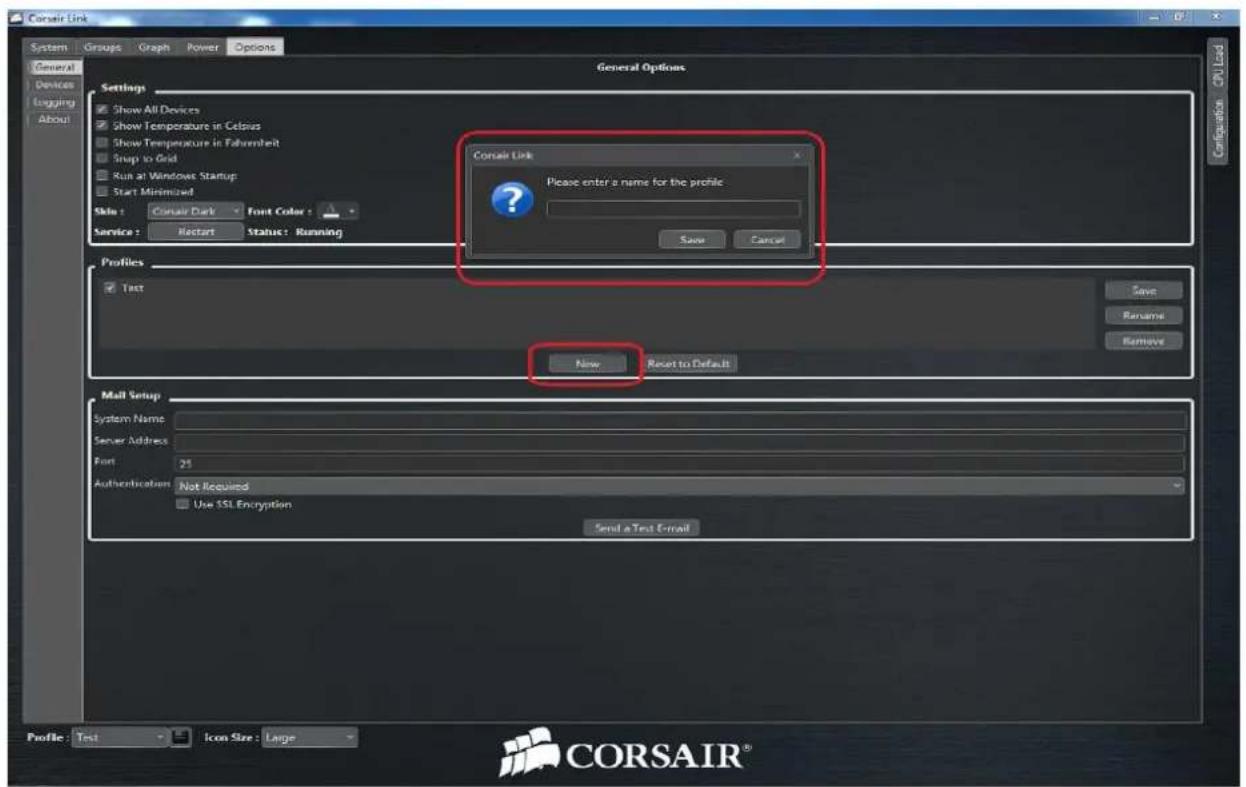Open the Font Color picker dropdown
Screen dimensions: 1246x787
click(339, 212)
